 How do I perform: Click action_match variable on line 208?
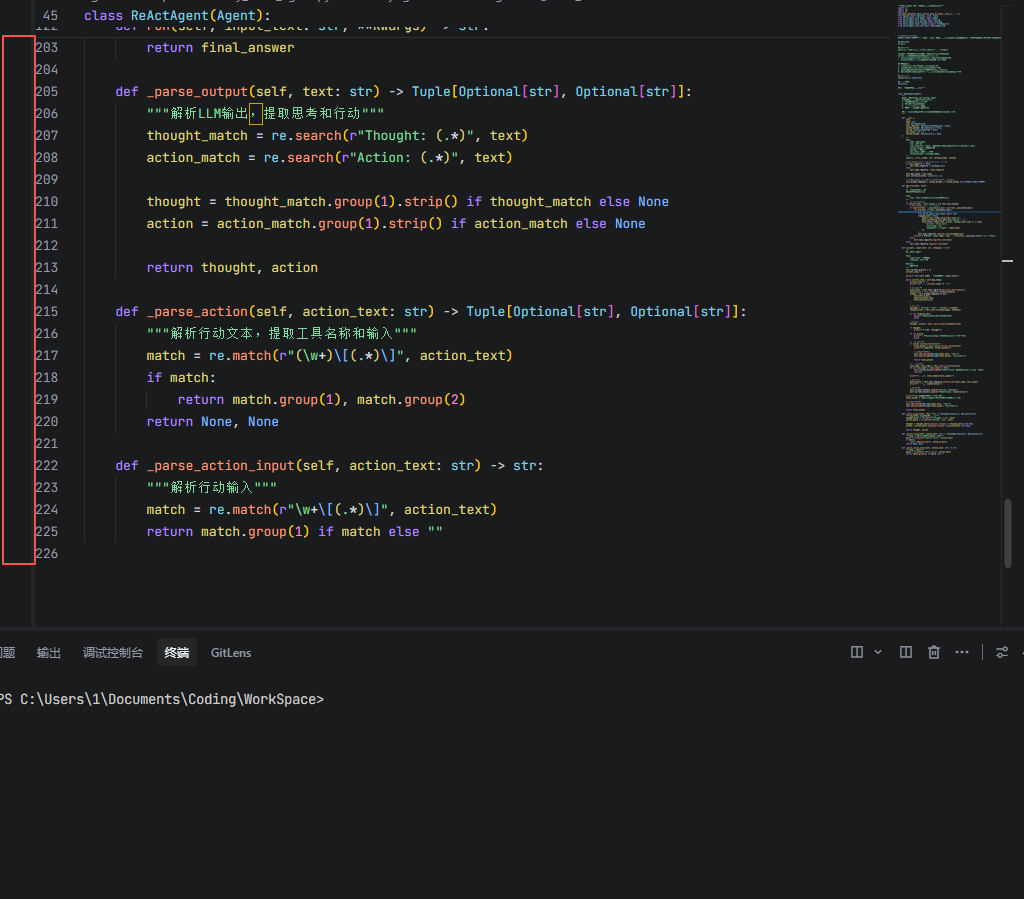click(193, 157)
